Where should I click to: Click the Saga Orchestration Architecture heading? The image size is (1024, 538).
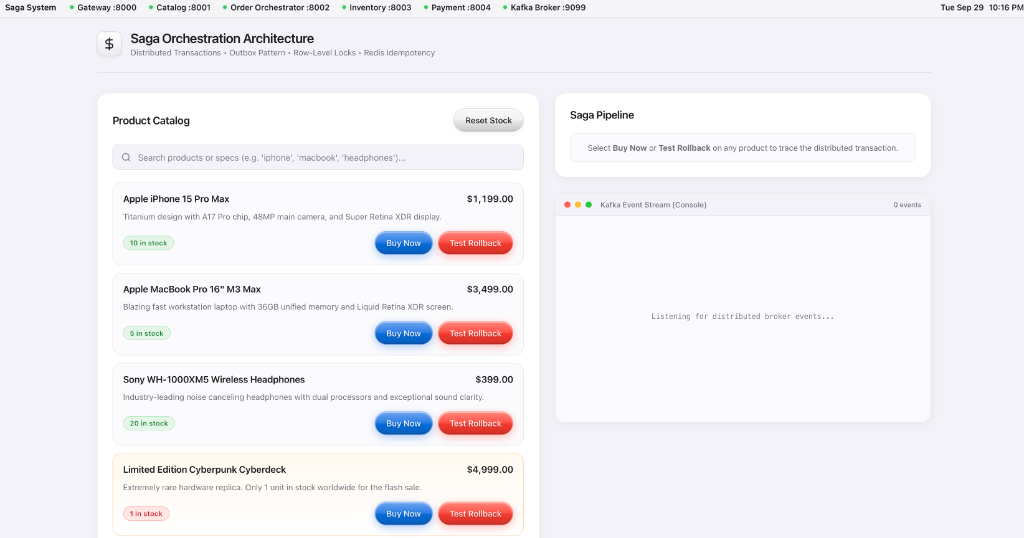coord(222,39)
